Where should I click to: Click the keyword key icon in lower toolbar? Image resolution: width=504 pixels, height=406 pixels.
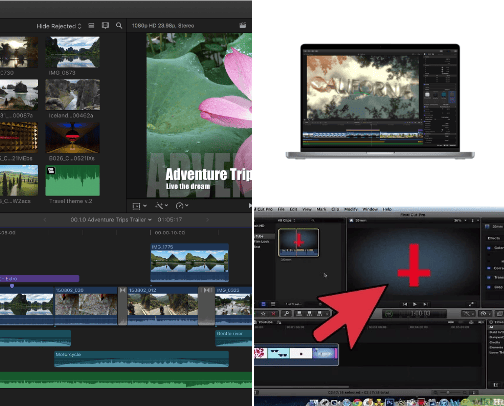coord(286,314)
